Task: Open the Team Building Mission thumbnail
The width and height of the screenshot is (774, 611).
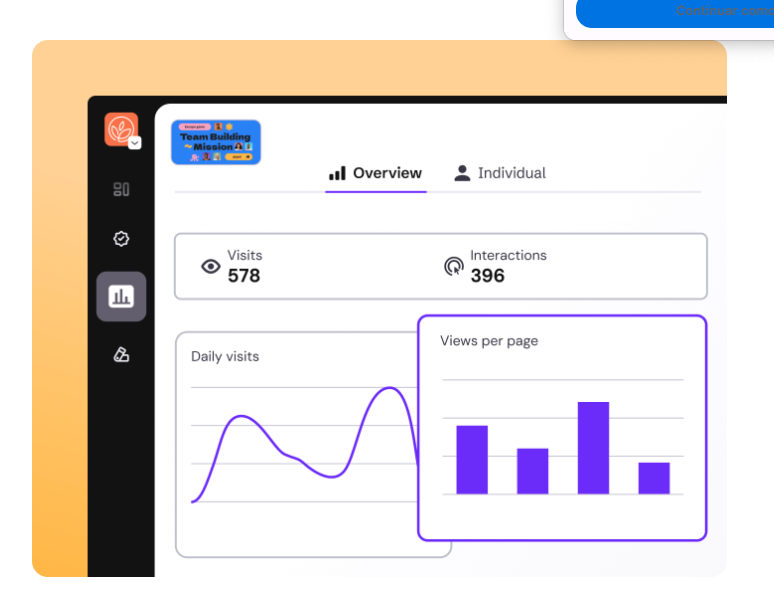Action: 216,142
